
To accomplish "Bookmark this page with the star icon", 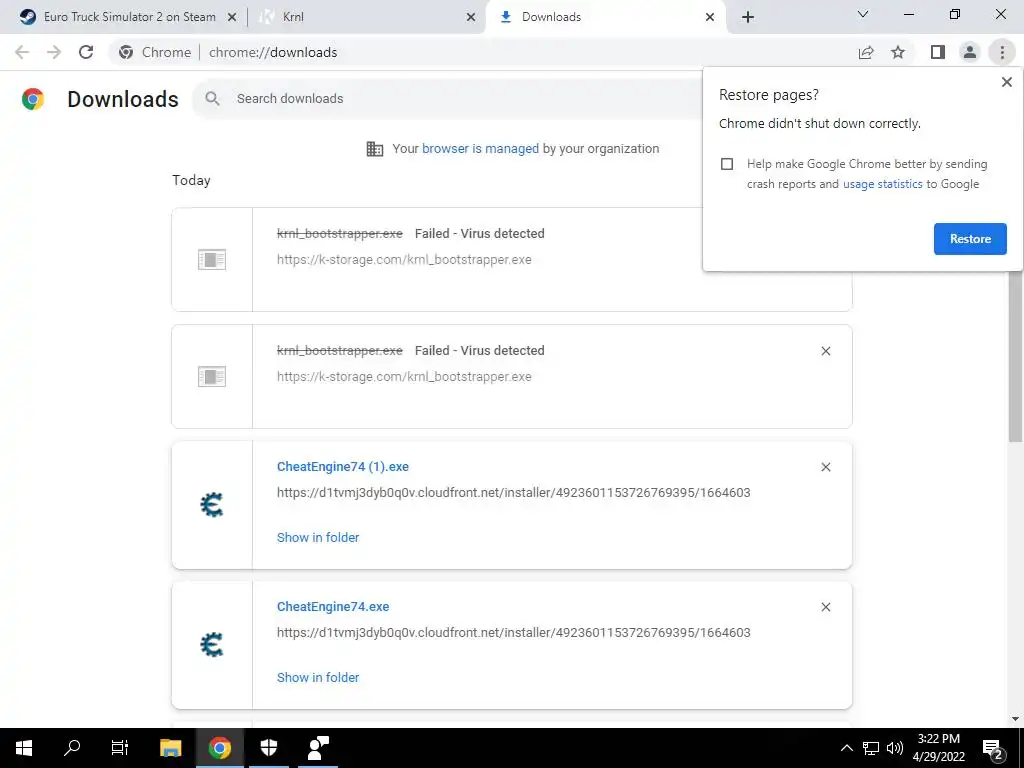I will (898, 52).
